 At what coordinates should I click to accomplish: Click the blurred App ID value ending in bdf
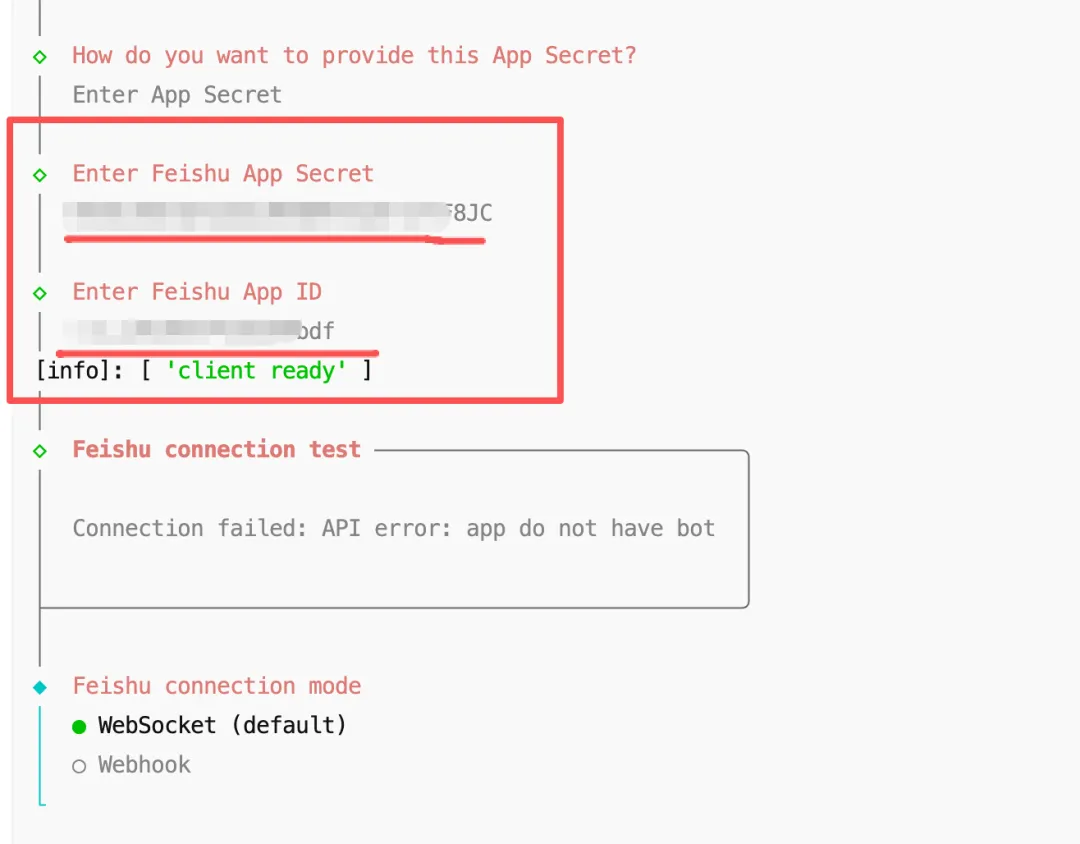click(x=200, y=331)
